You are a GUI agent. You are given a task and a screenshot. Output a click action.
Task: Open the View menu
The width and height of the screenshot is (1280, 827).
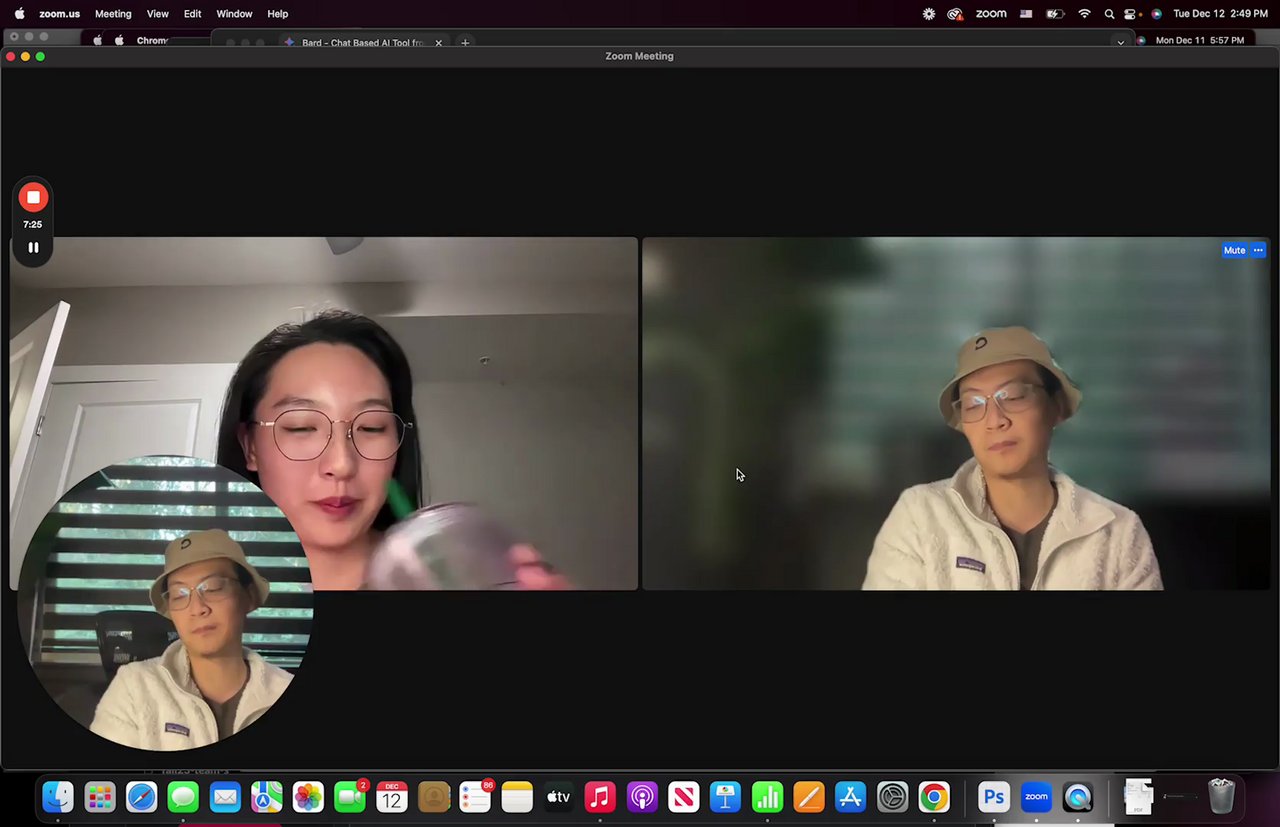[158, 14]
